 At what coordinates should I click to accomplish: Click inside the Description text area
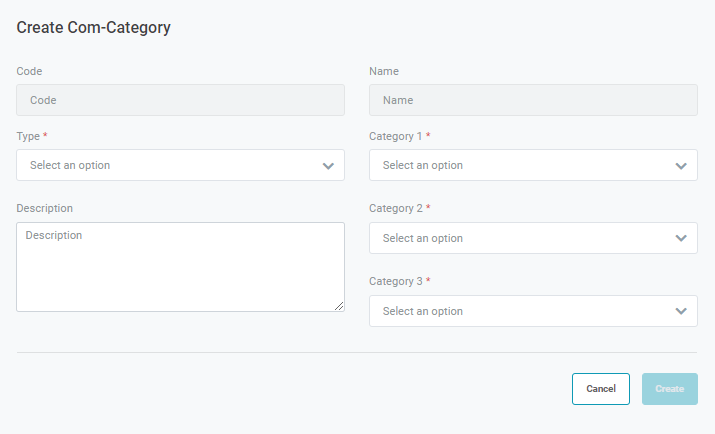click(180, 267)
